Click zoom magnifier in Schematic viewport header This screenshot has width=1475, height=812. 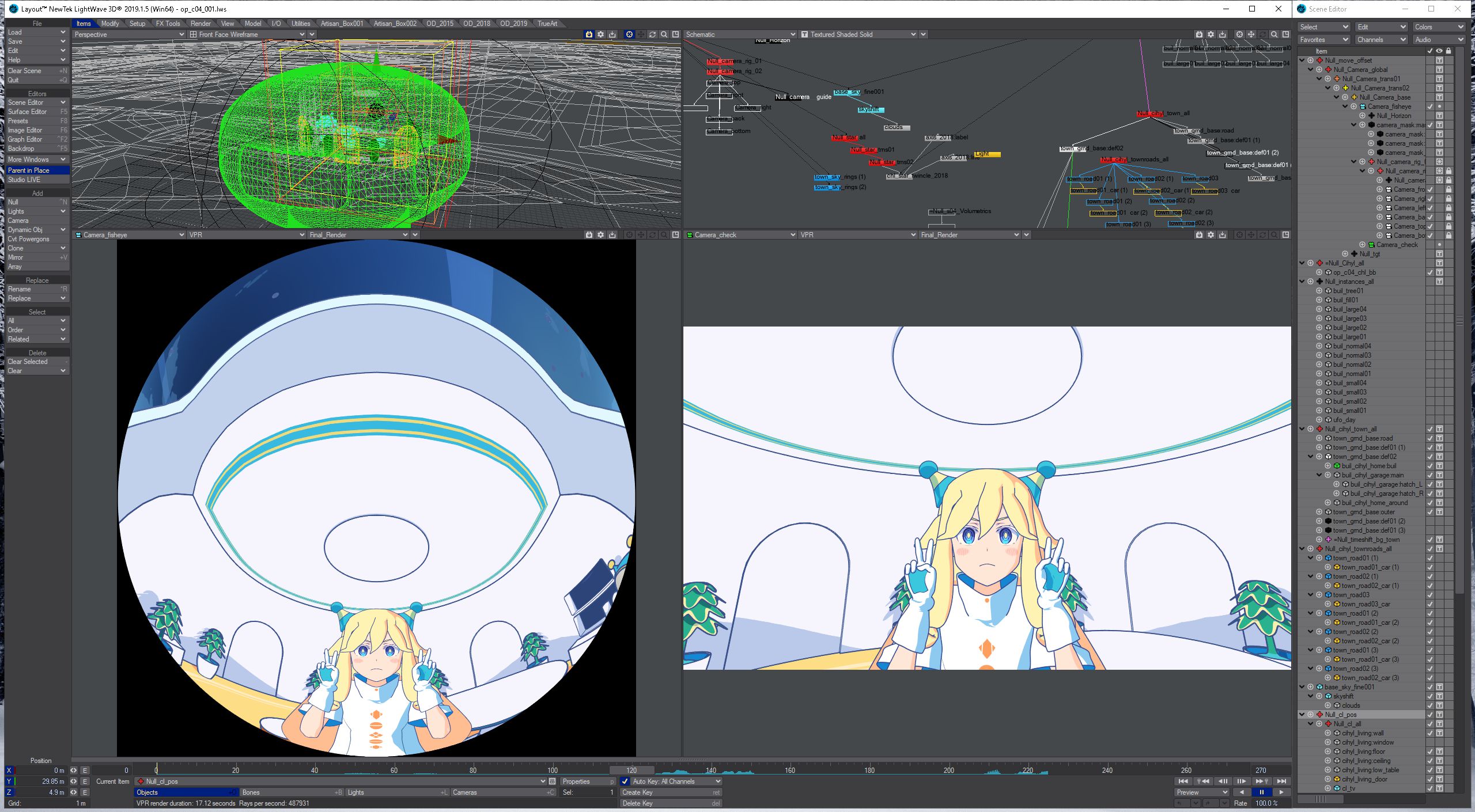[1274, 35]
